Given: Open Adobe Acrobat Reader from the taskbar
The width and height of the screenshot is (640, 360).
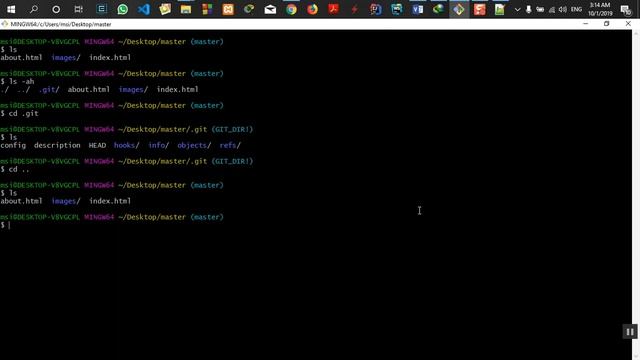Looking at the screenshot, I should point(333,9).
